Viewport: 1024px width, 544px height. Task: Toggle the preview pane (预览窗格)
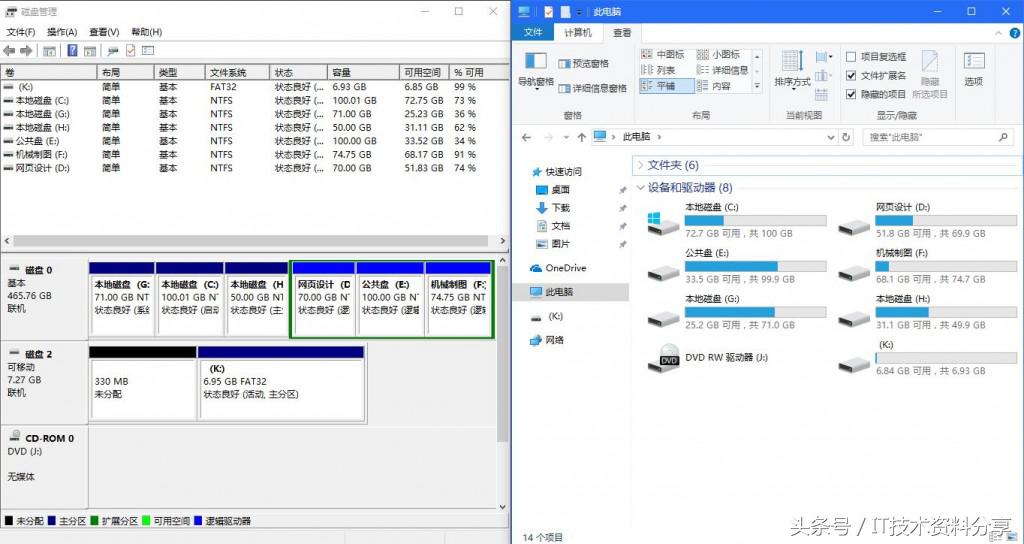[584, 63]
